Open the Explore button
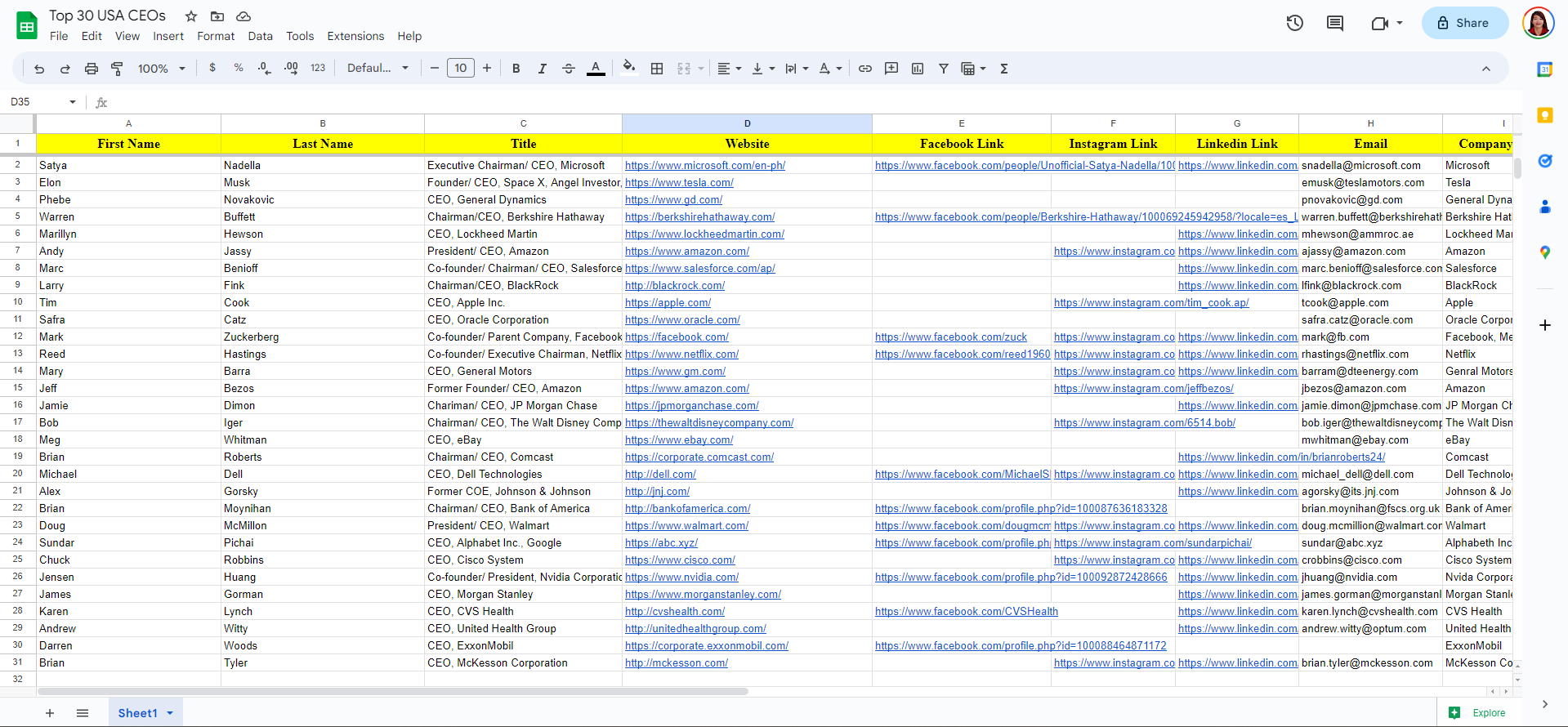 coord(1477,712)
